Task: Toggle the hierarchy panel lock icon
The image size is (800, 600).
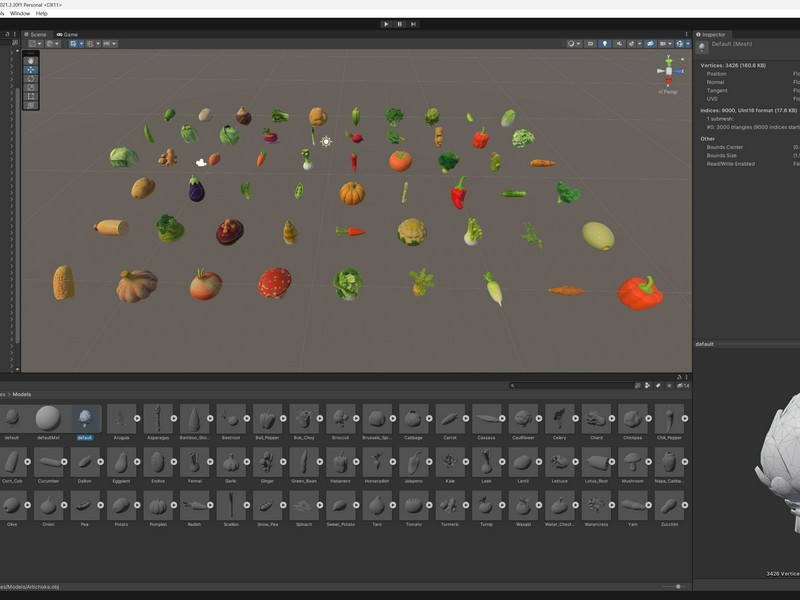Action: [7, 34]
